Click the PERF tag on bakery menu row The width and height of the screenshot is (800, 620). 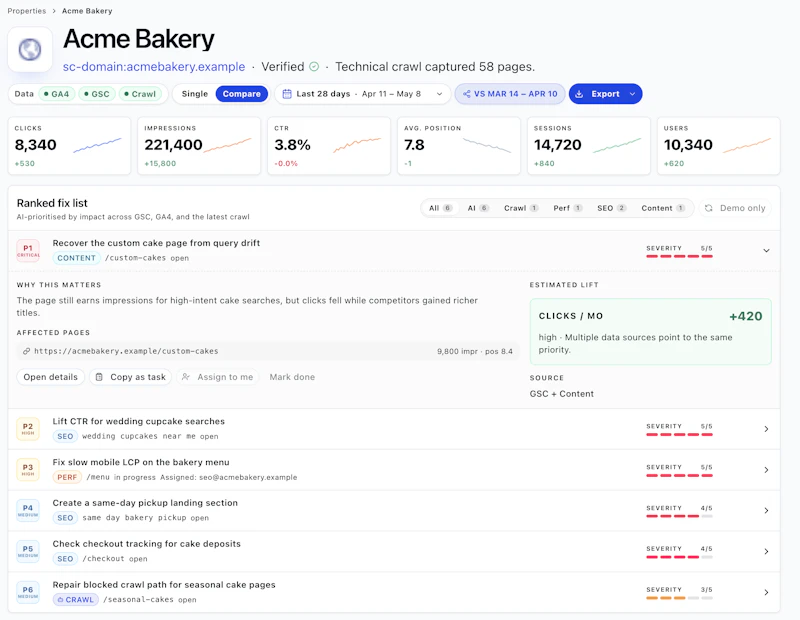pyautogui.click(x=67, y=477)
